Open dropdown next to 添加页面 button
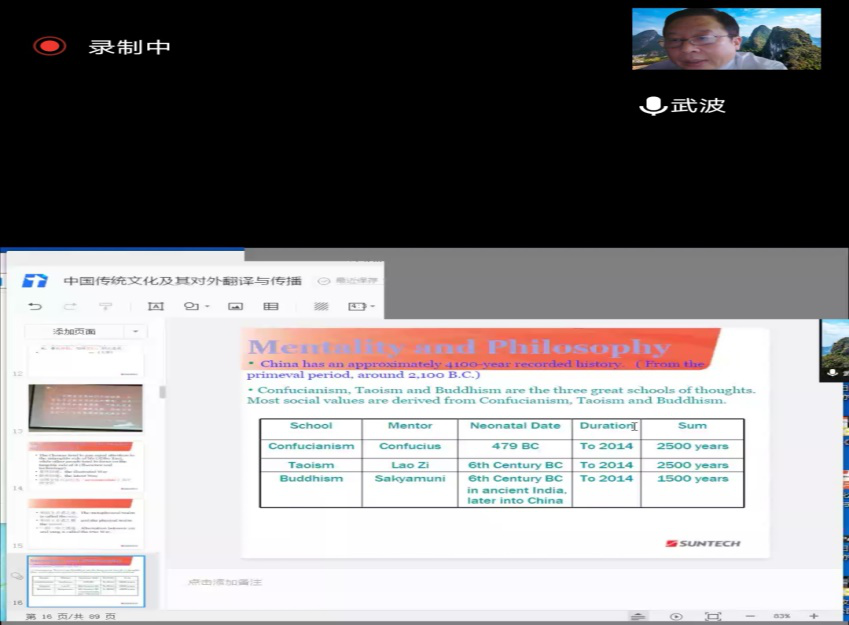This screenshot has width=849, height=625. 135,331
